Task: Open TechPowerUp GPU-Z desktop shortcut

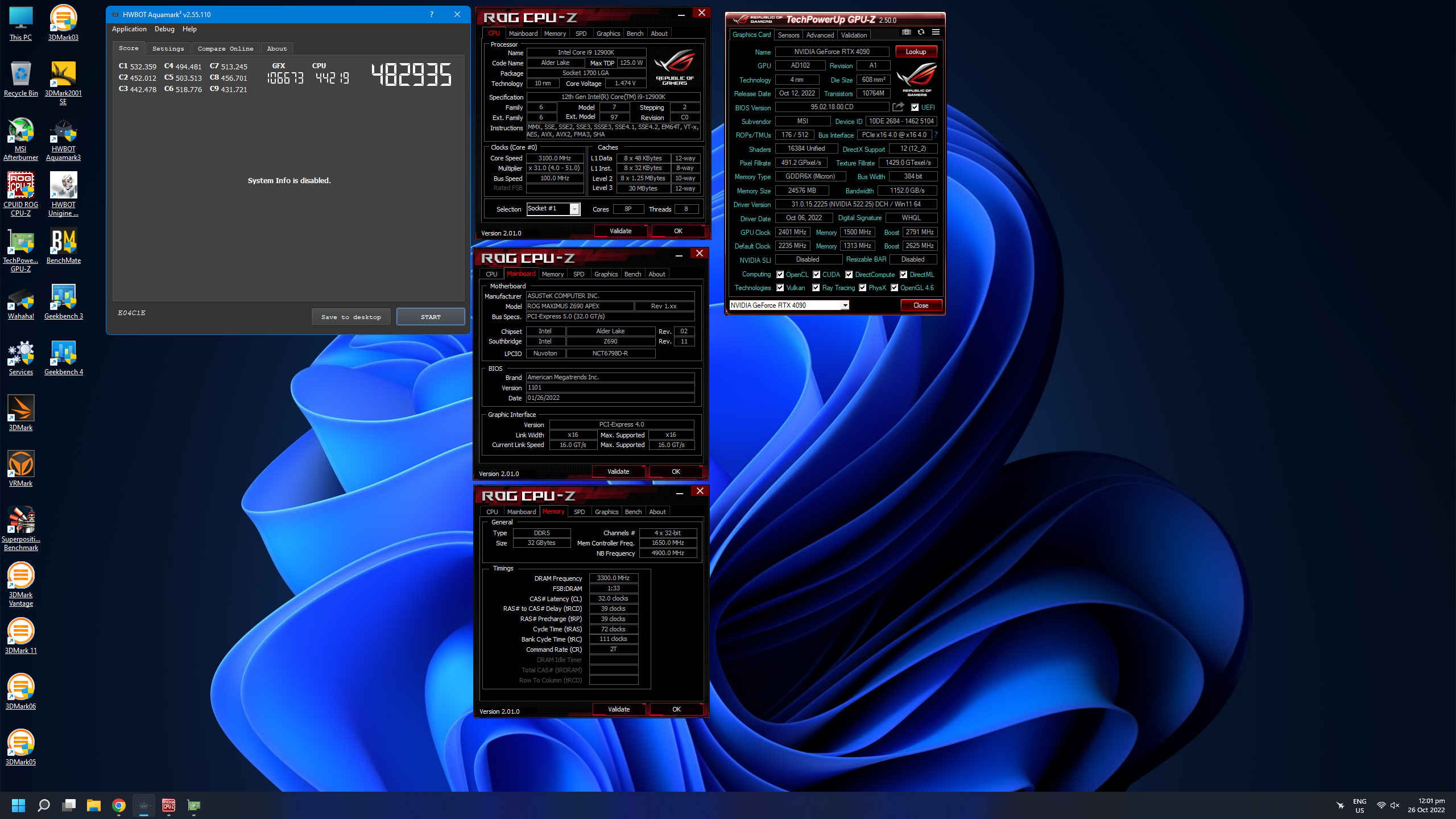Action: click(20, 250)
